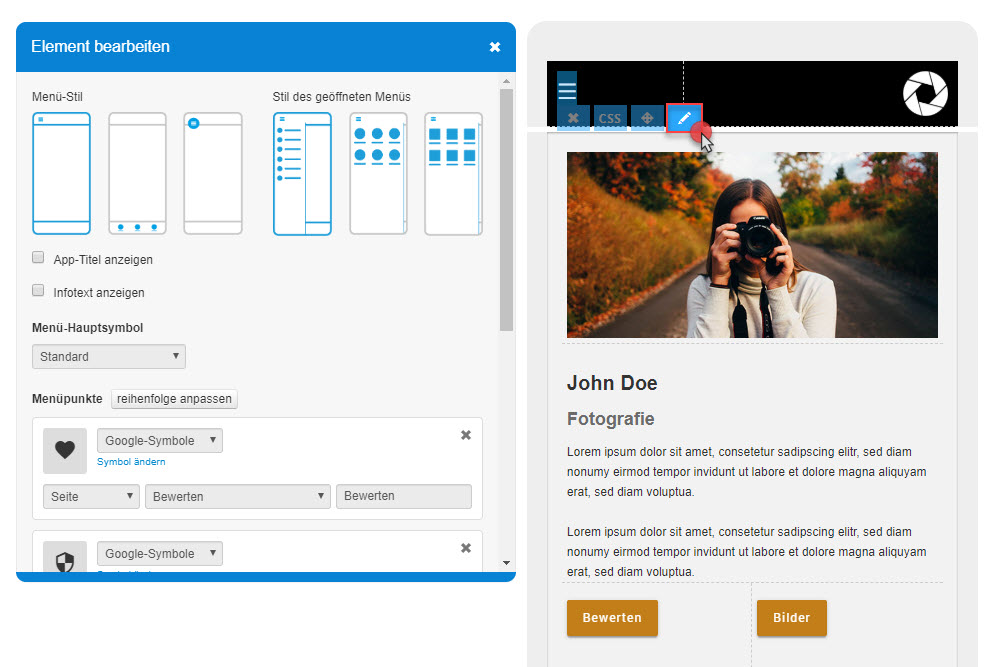Enable the Infotext anzeigen checkbox
This screenshot has height=667, width=993.
pos(39,291)
